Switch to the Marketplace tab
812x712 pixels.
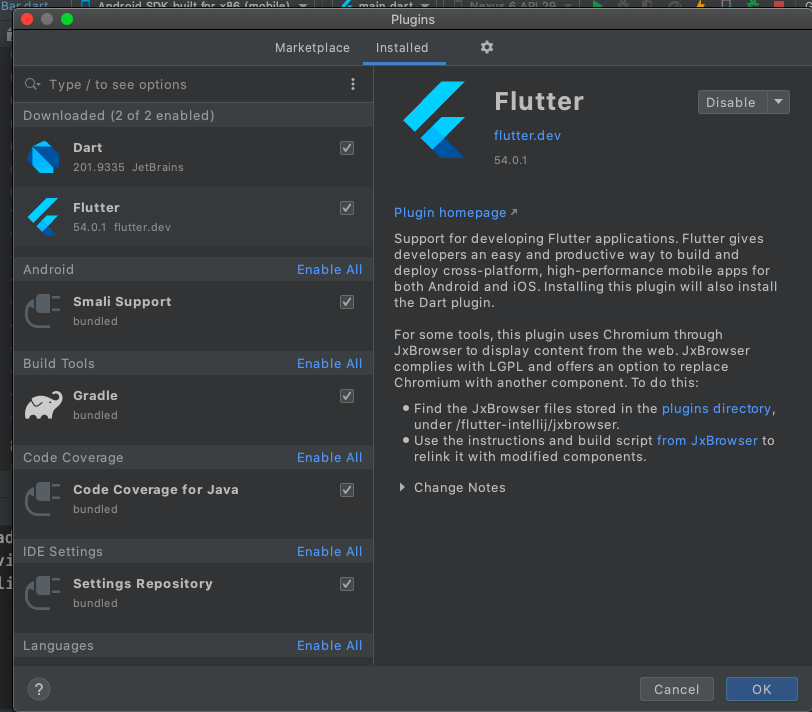(312, 48)
